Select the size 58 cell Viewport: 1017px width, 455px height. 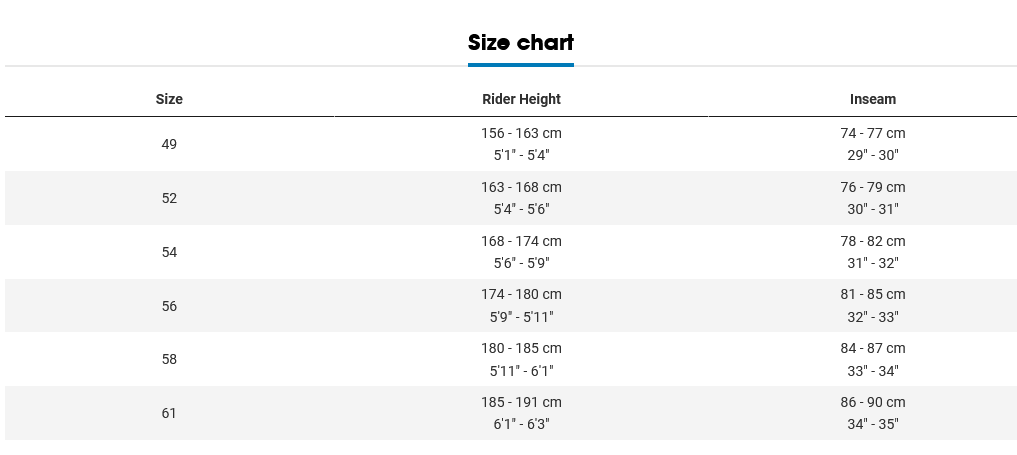click(169, 360)
